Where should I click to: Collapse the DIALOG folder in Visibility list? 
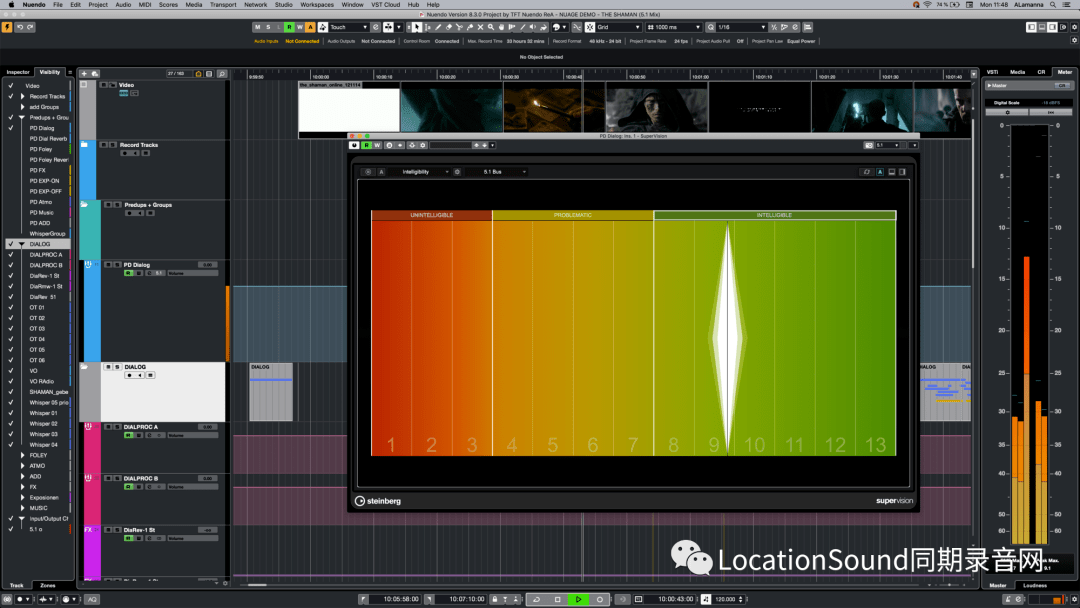point(22,244)
